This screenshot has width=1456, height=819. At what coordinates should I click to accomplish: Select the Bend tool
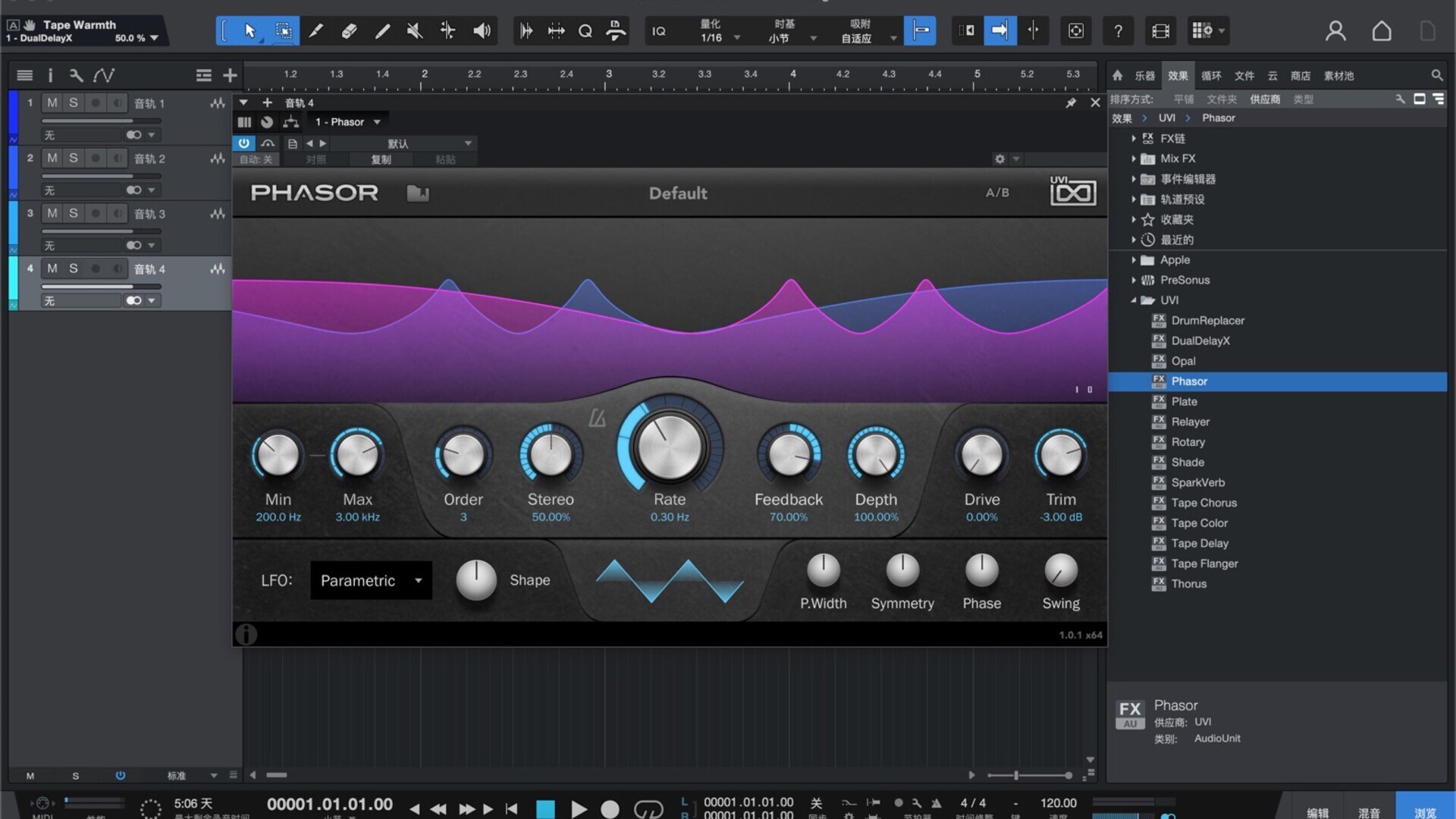(447, 31)
